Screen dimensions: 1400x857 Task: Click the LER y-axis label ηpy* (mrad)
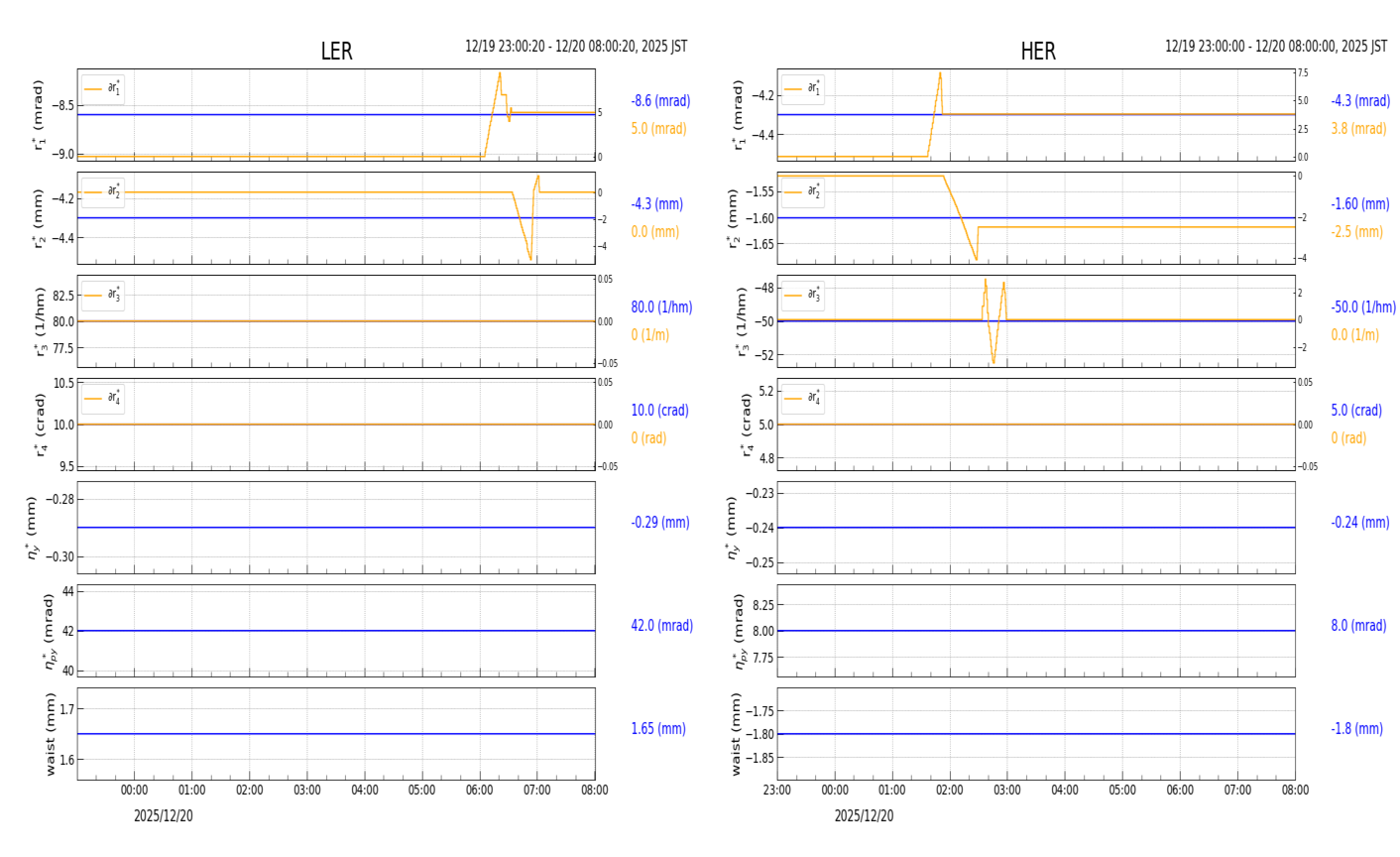coord(49,631)
